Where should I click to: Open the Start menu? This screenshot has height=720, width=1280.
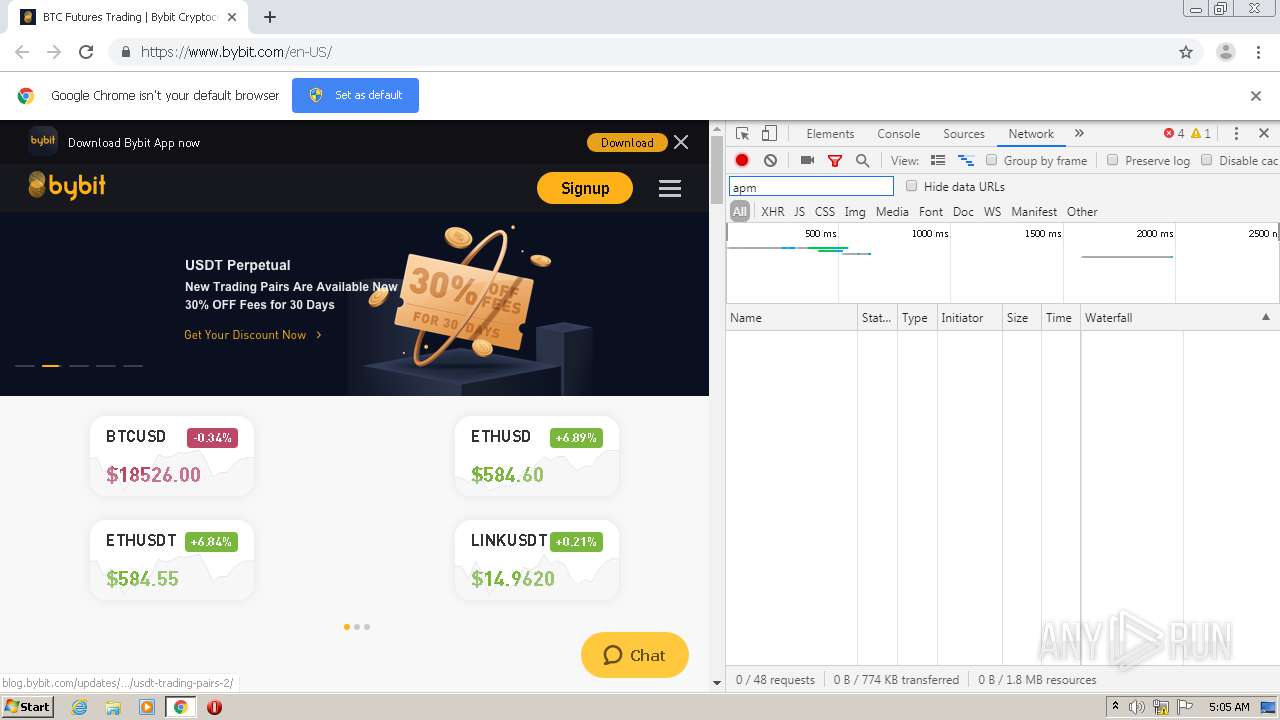(27, 707)
